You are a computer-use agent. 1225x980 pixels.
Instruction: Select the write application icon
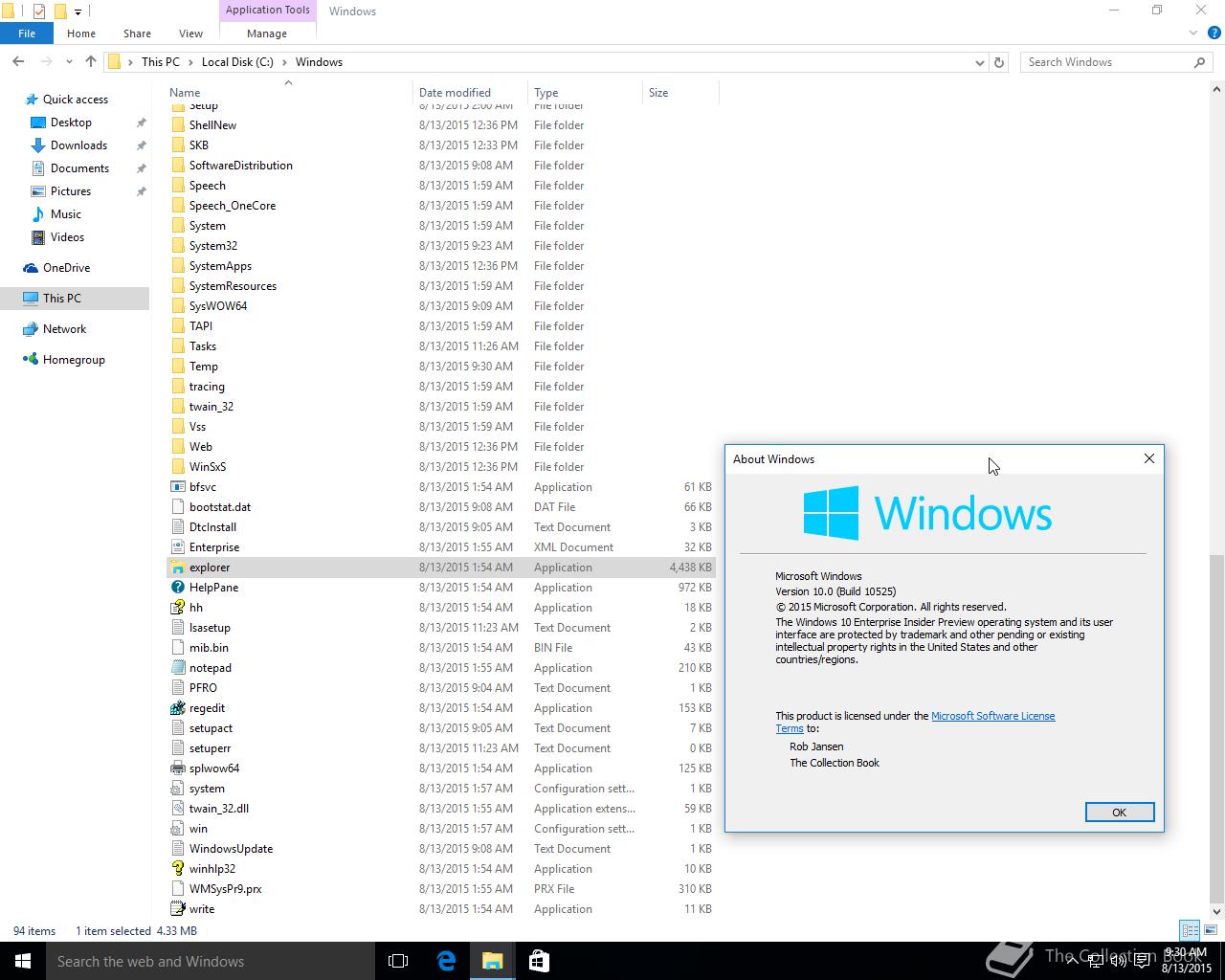(178, 909)
